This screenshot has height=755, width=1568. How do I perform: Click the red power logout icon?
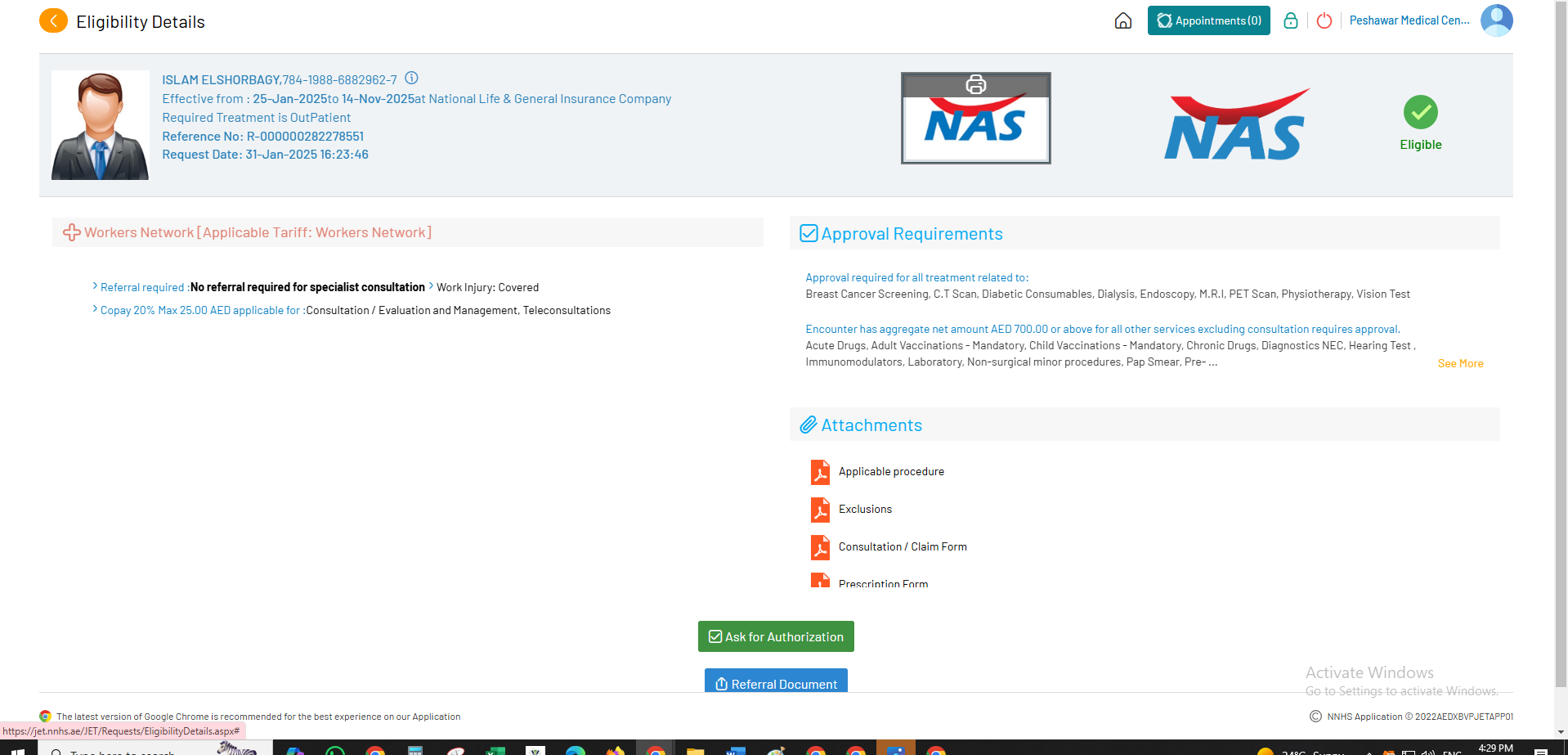coord(1324,20)
